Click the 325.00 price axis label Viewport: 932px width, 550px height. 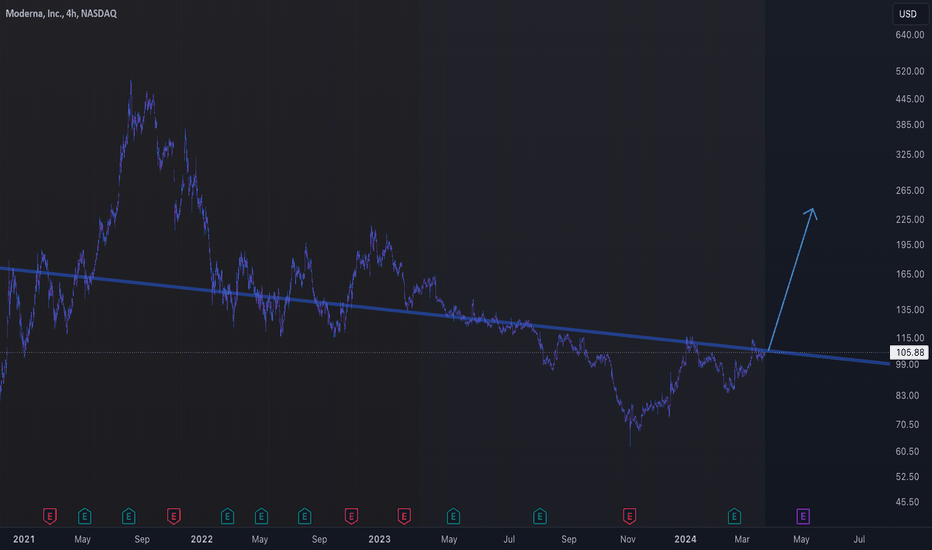(x=910, y=155)
